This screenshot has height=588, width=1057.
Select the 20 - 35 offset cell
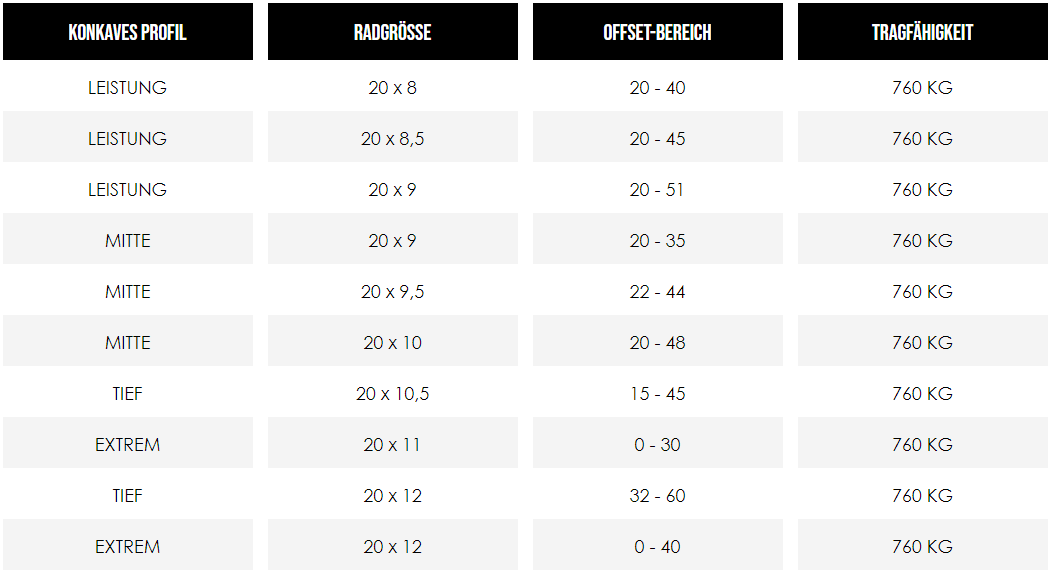click(x=657, y=241)
